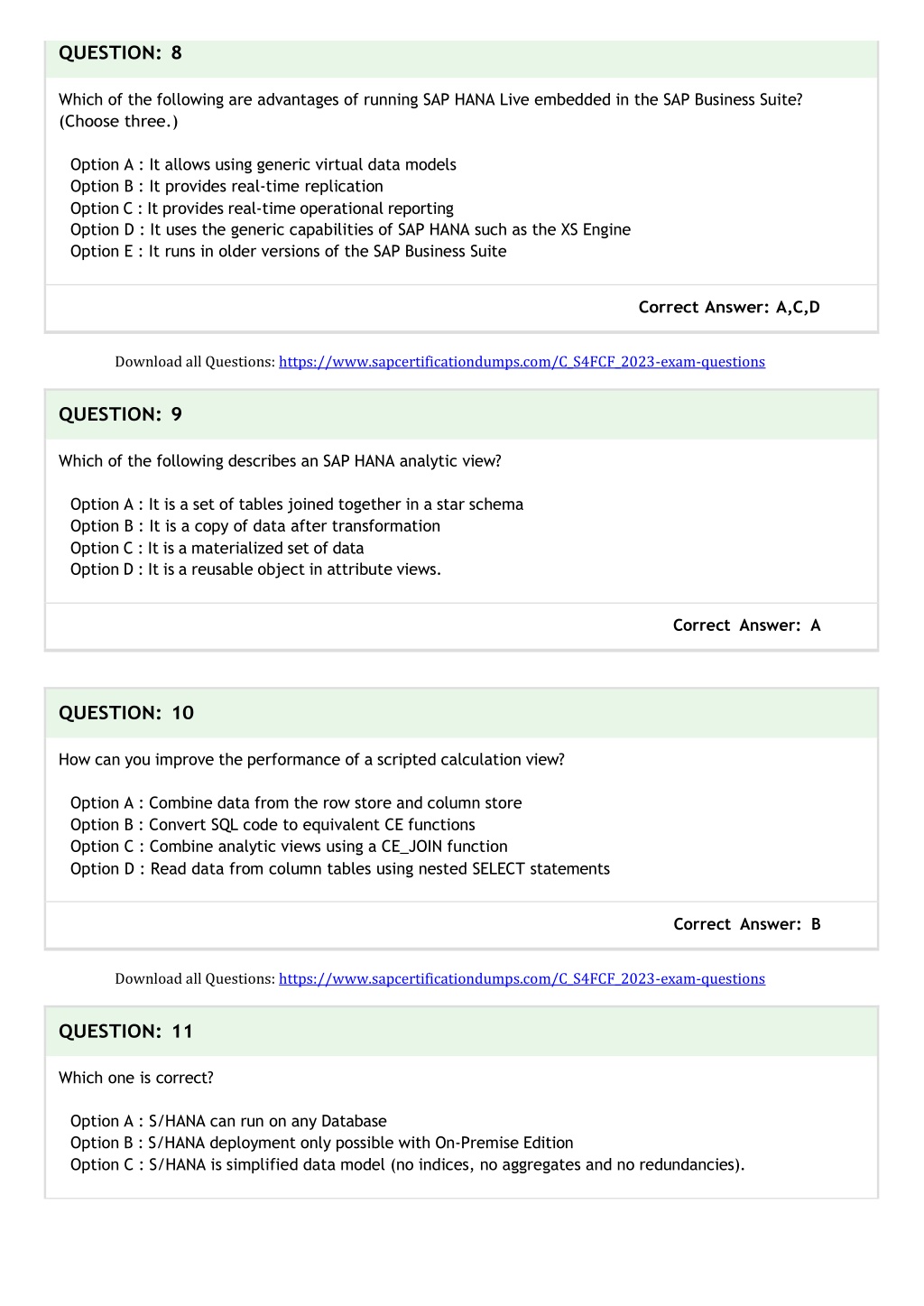
Task: Click the QUESTION: 11 header
Action: click(x=126, y=1032)
